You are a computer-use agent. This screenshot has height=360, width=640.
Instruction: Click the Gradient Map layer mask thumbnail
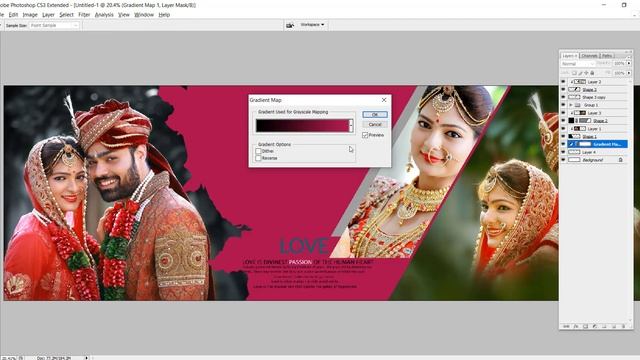point(585,144)
